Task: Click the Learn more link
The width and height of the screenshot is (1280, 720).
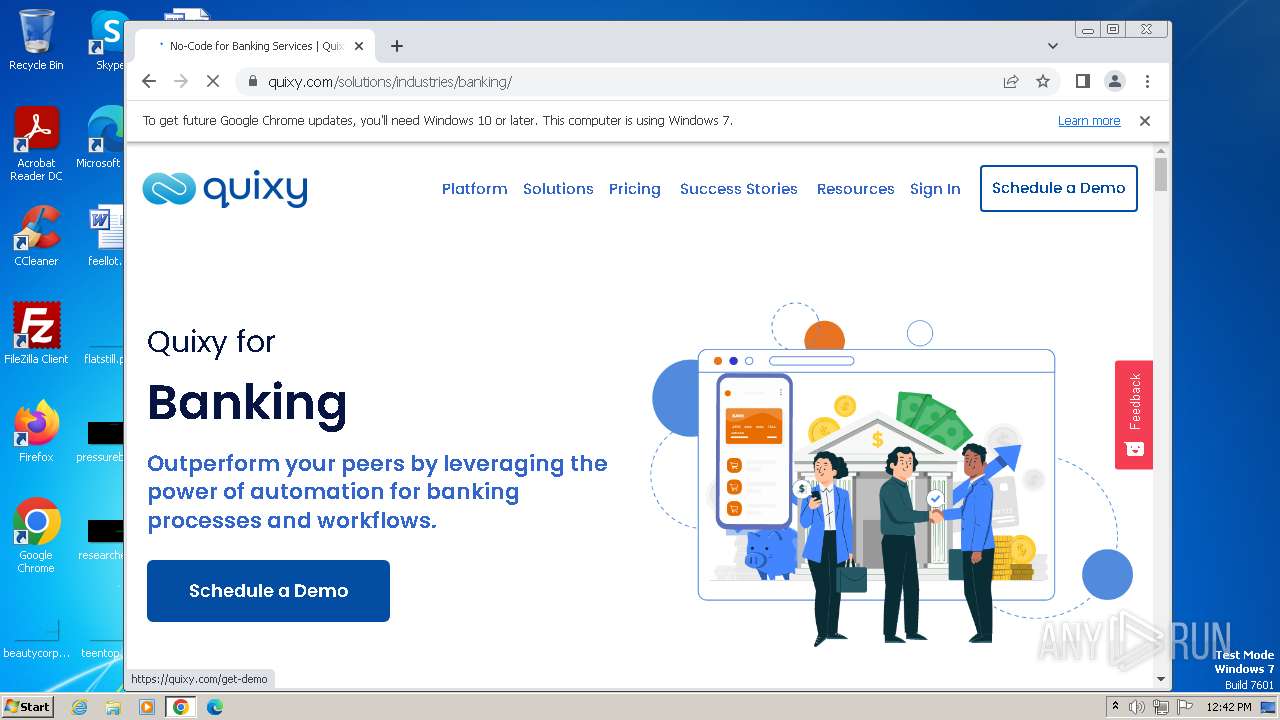Action: pyautogui.click(x=1089, y=121)
